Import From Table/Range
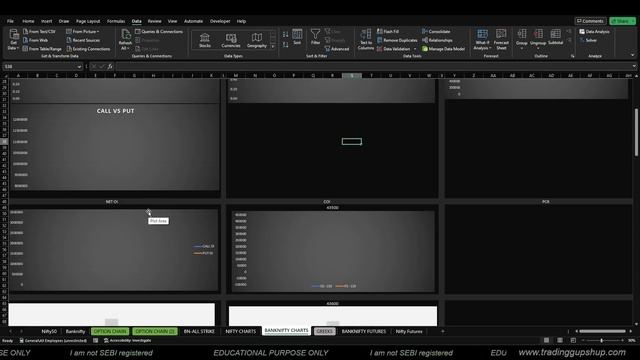This screenshot has height=360, width=640. (42, 49)
